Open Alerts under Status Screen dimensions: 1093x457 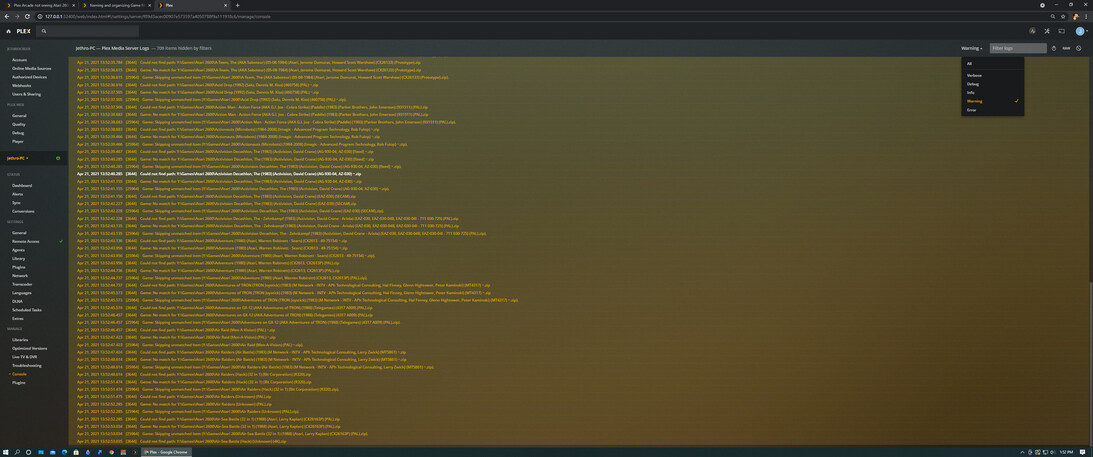[x=18, y=194]
